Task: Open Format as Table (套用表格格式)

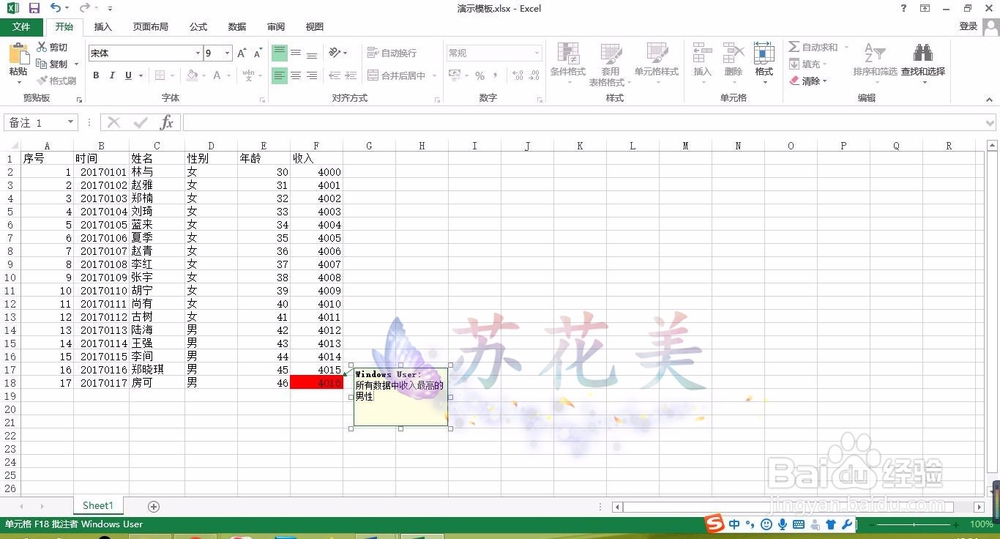Action: pyautogui.click(x=610, y=64)
